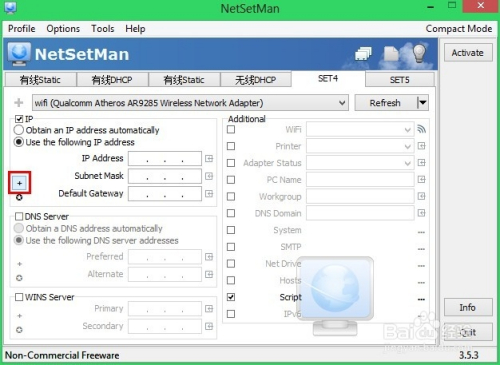The height and width of the screenshot is (365, 500).
Task: Open the Script settings ellipsis button
Action: click(x=421, y=299)
